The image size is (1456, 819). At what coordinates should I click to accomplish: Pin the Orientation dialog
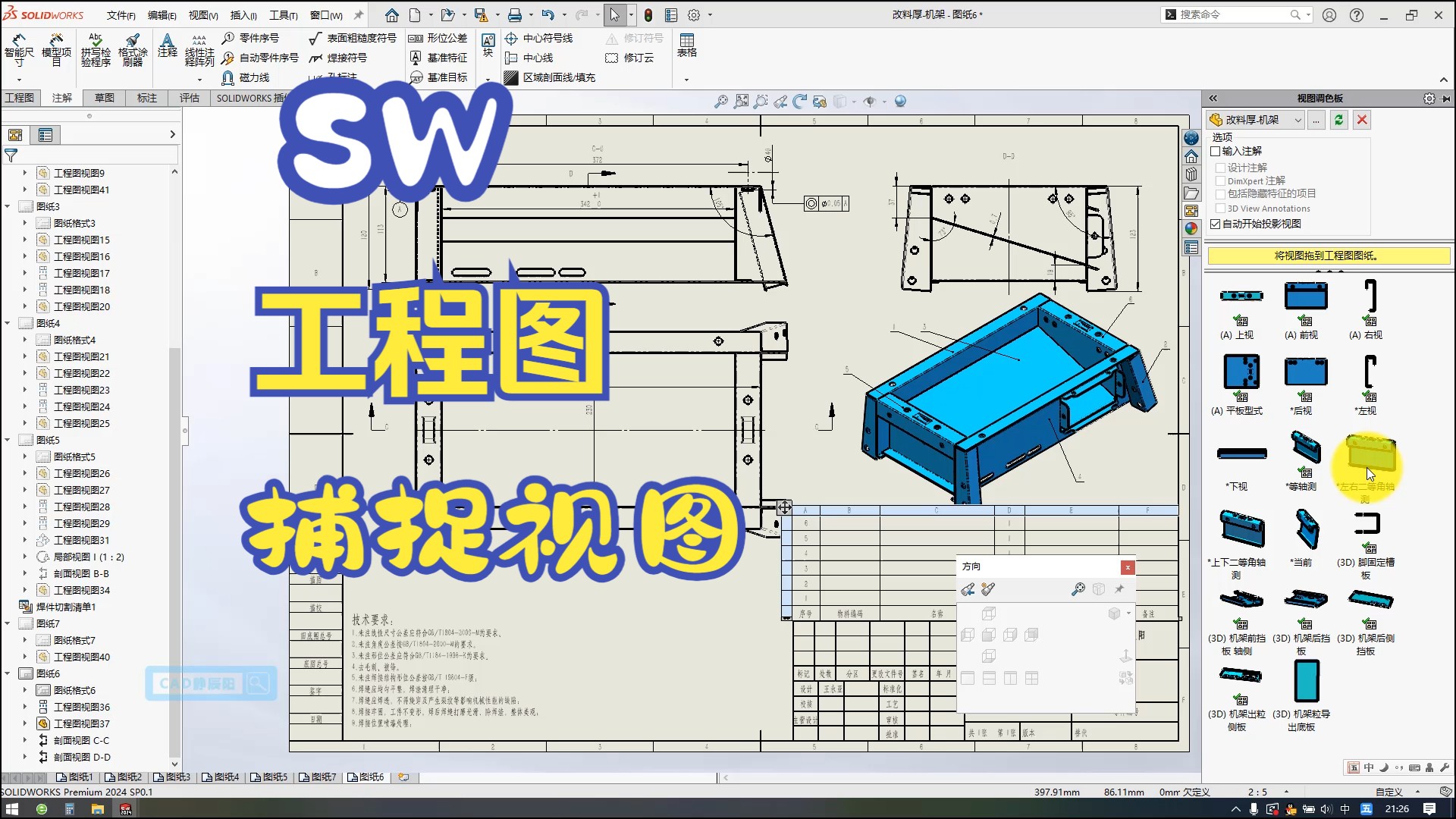(x=1119, y=589)
